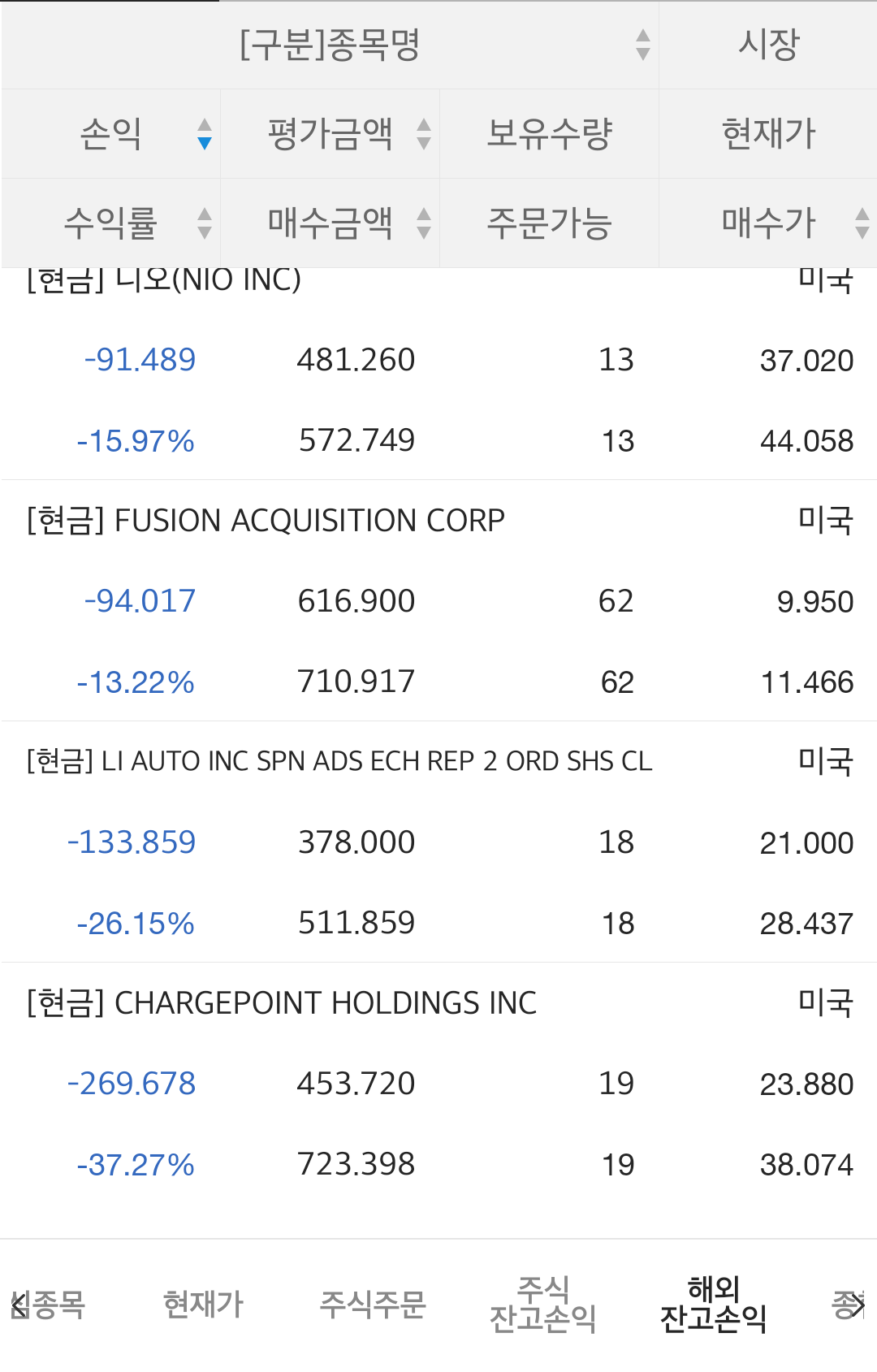Click the 현재가 column header
Viewport: 877px width, 1372px height.
[768, 134]
